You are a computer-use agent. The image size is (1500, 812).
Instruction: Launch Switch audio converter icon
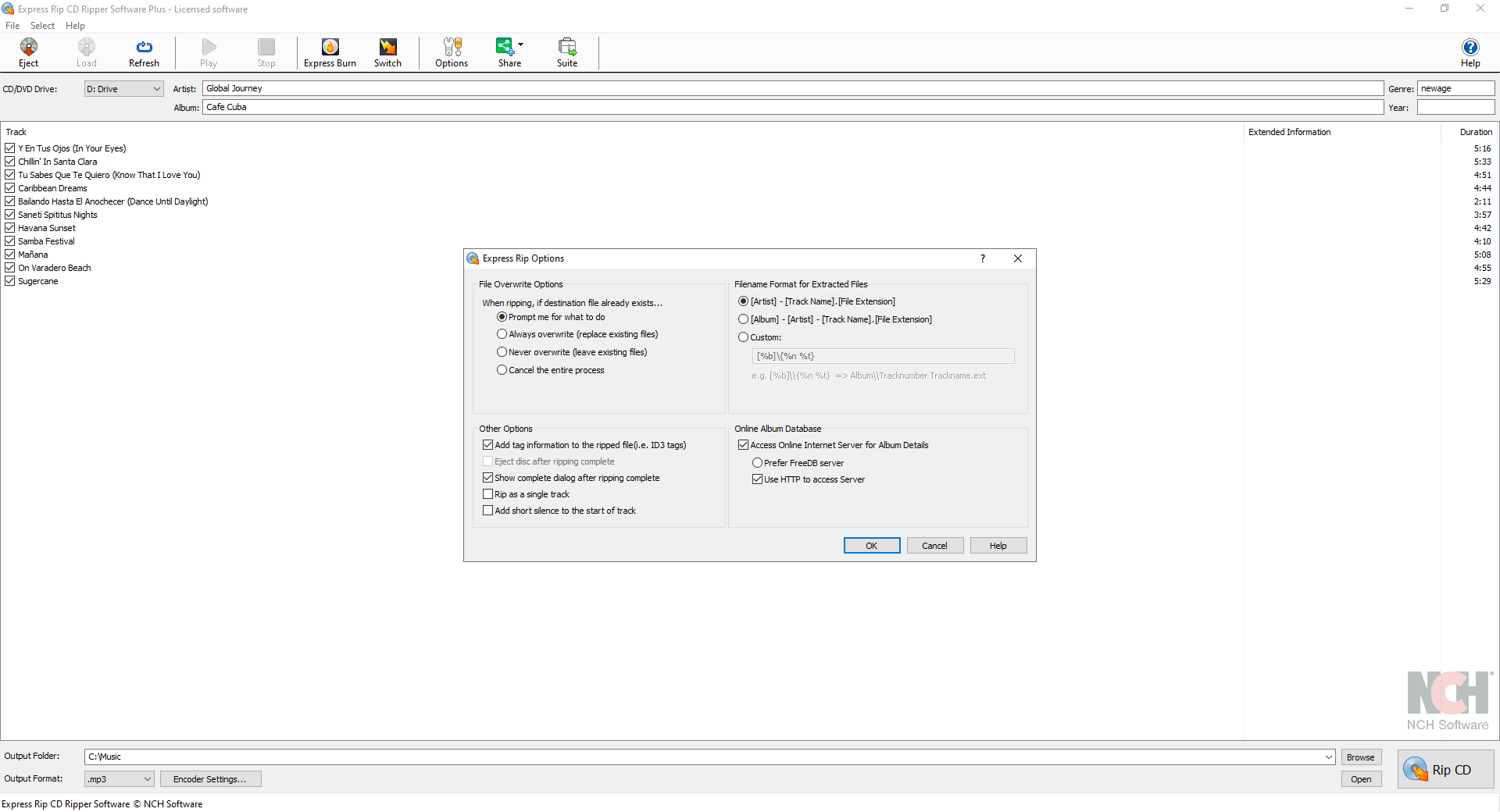point(387,48)
